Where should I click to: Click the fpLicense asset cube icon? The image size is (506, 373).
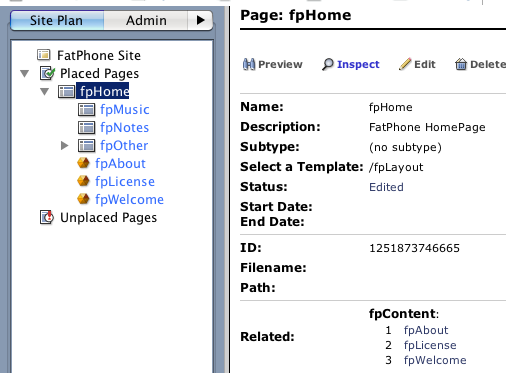(x=83, y=181)
